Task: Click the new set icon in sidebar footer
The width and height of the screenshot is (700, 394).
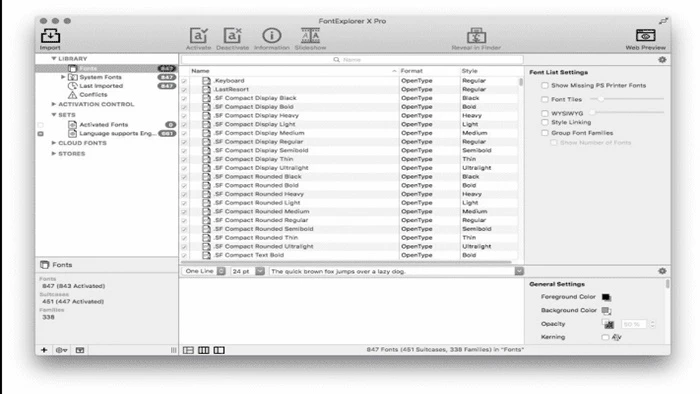Action: [x=80, y=350]
